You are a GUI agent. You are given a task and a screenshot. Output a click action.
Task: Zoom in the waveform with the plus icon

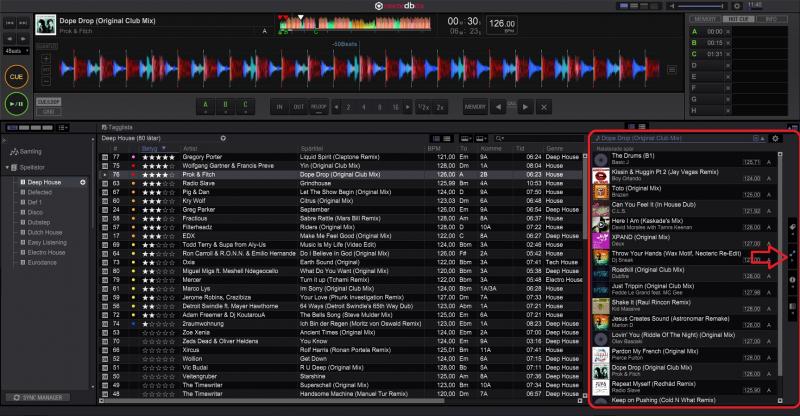tap(46, 59)
